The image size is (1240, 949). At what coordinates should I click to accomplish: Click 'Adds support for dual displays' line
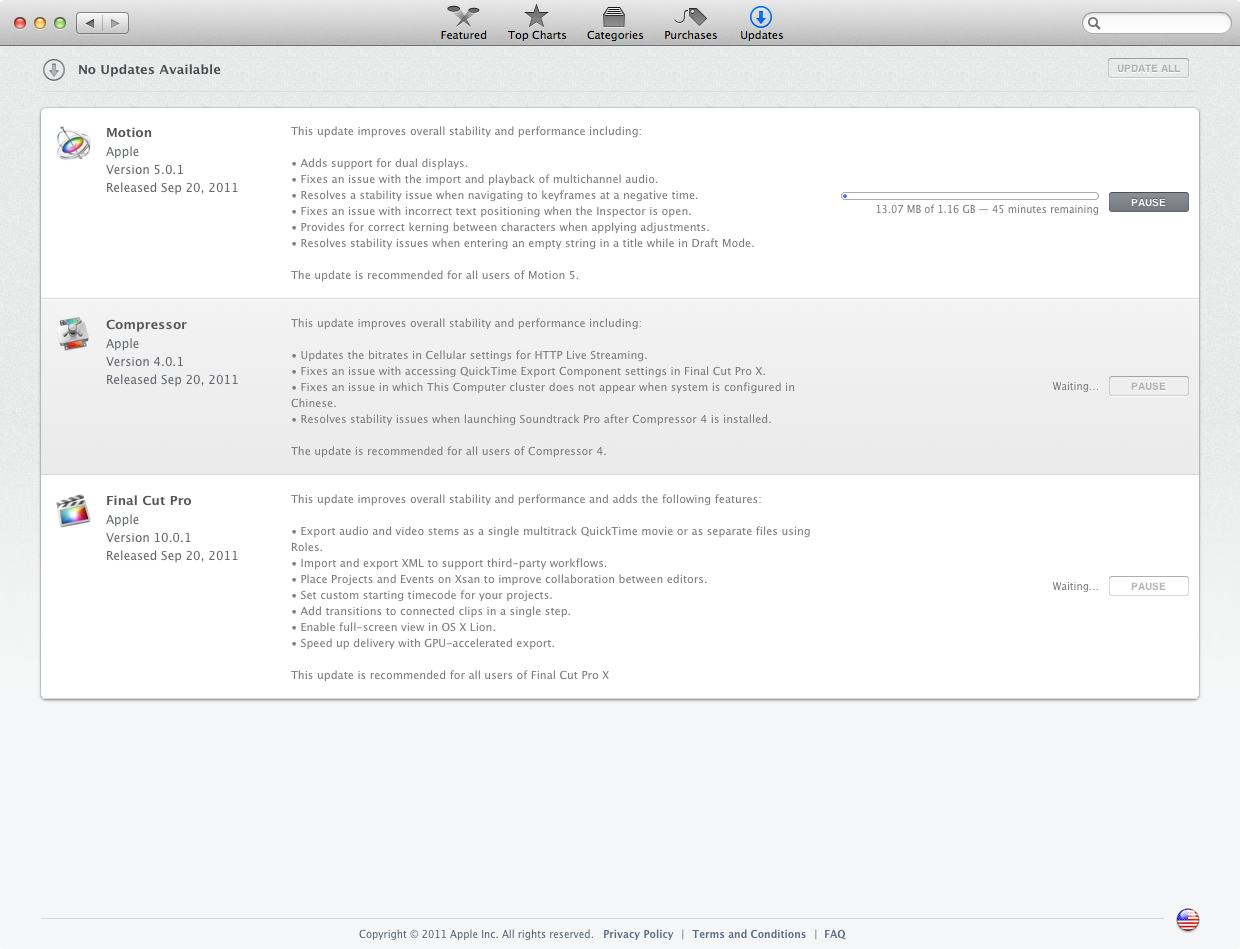pos(380,163)
